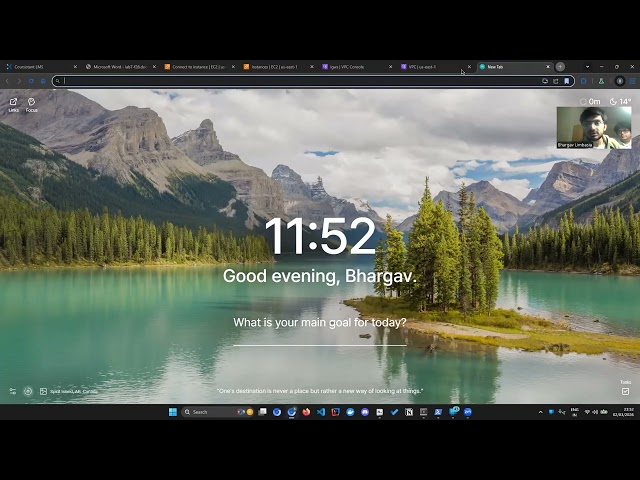Click the taskbar Search box
The image size is (640, 480).
[218, 412]
